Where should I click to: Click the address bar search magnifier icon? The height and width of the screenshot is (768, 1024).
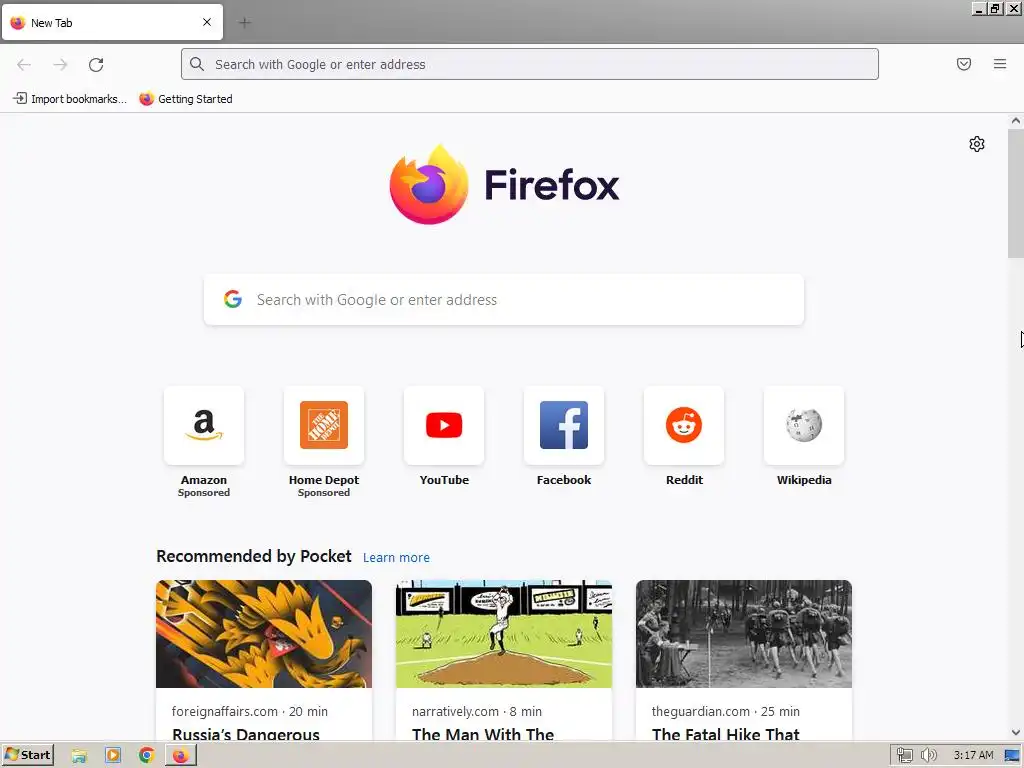[197, 64]
